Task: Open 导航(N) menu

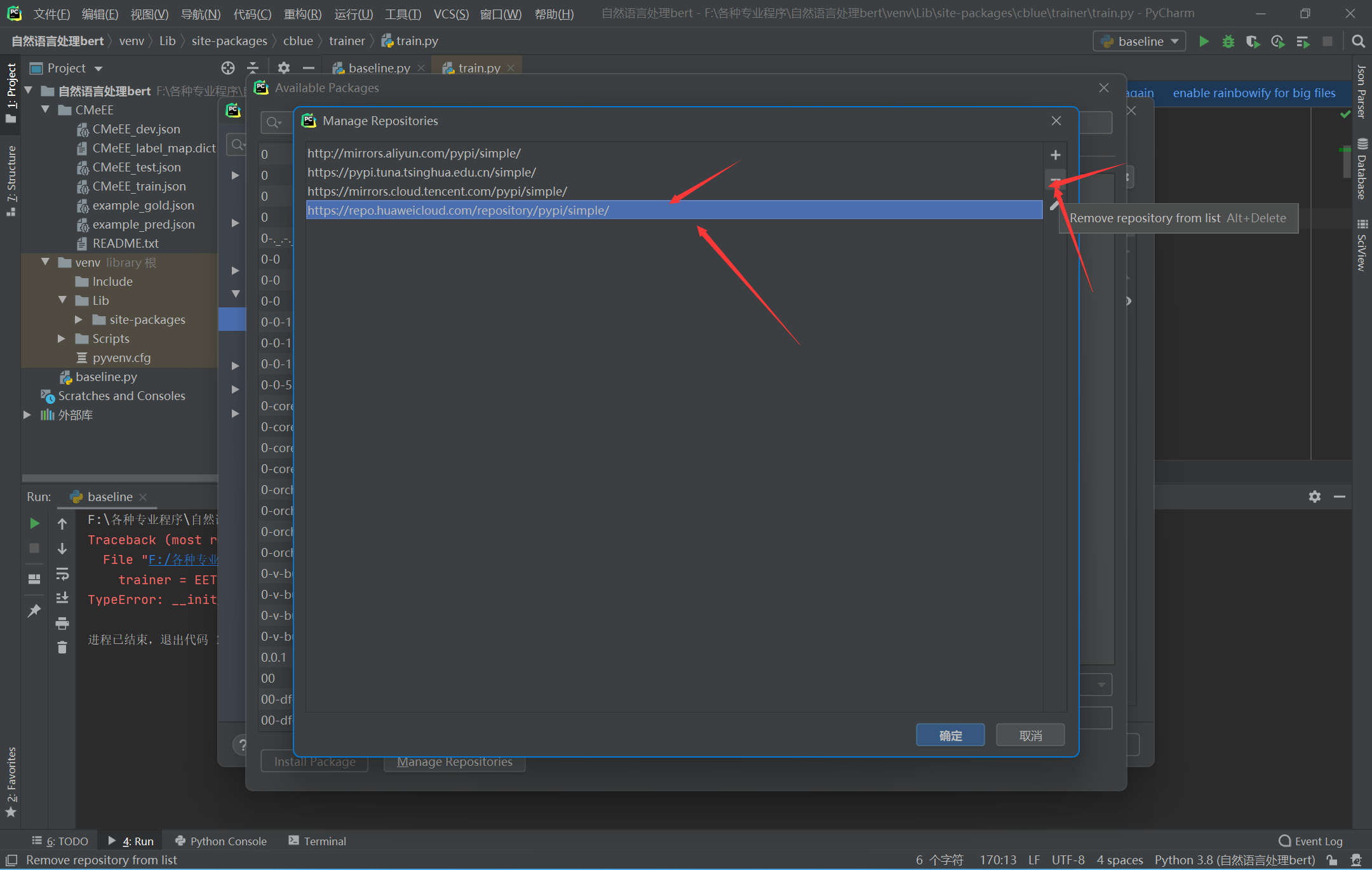Action: (x=201, y=14)
